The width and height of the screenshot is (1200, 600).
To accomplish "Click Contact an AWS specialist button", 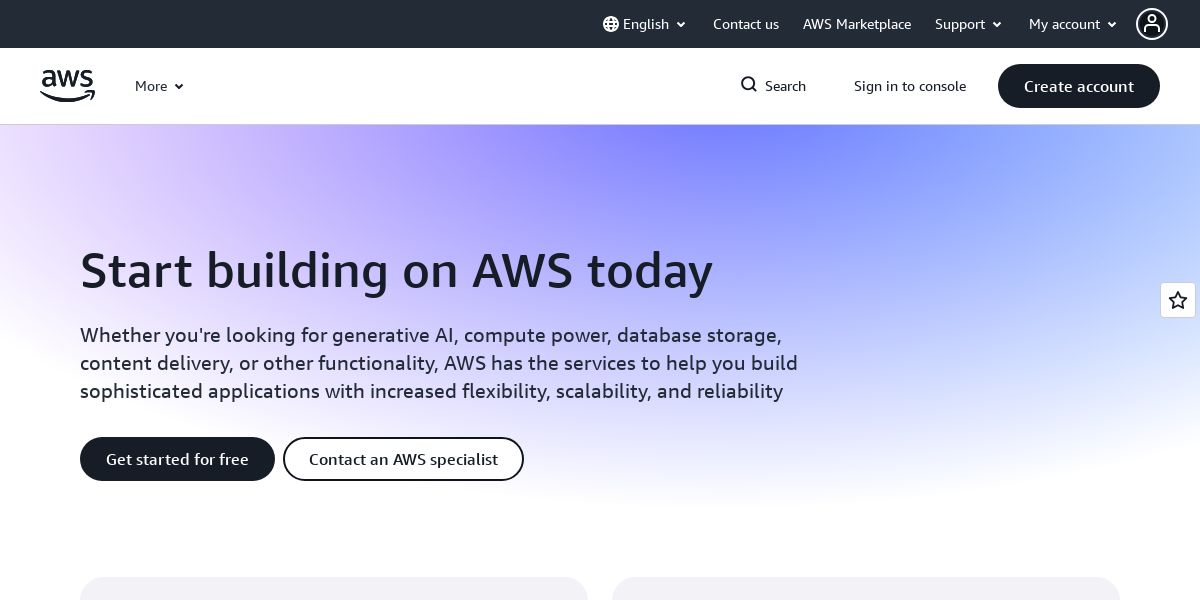I will pos(403,459).
